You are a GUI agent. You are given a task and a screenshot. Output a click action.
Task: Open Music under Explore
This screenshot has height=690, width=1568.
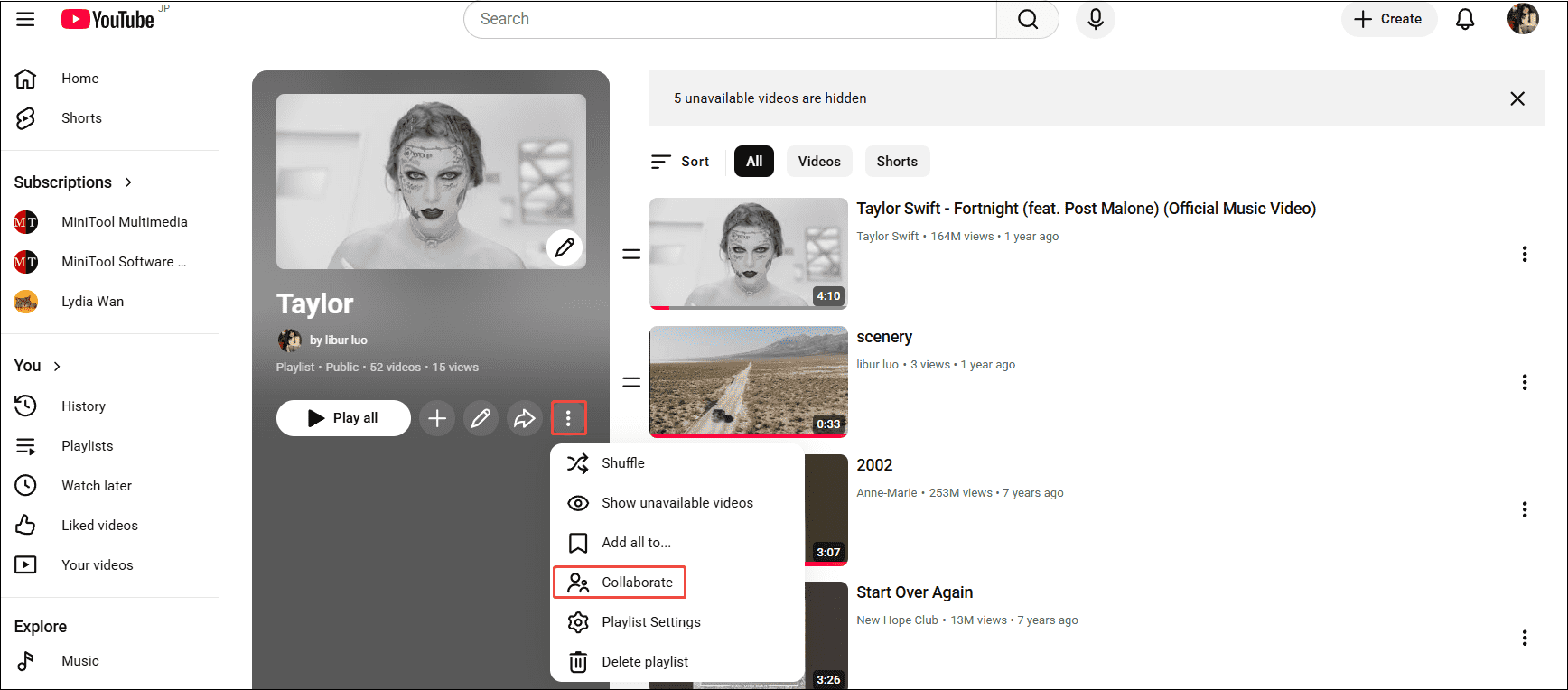pyautogui.click(x=80, y=660)
